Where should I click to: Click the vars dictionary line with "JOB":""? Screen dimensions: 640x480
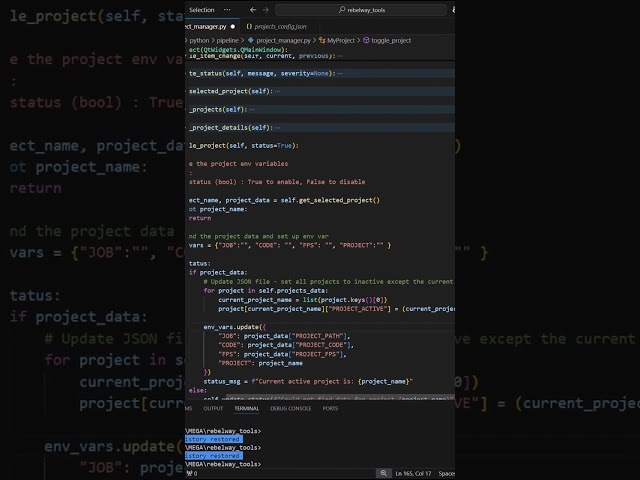[x=290, y=245]
